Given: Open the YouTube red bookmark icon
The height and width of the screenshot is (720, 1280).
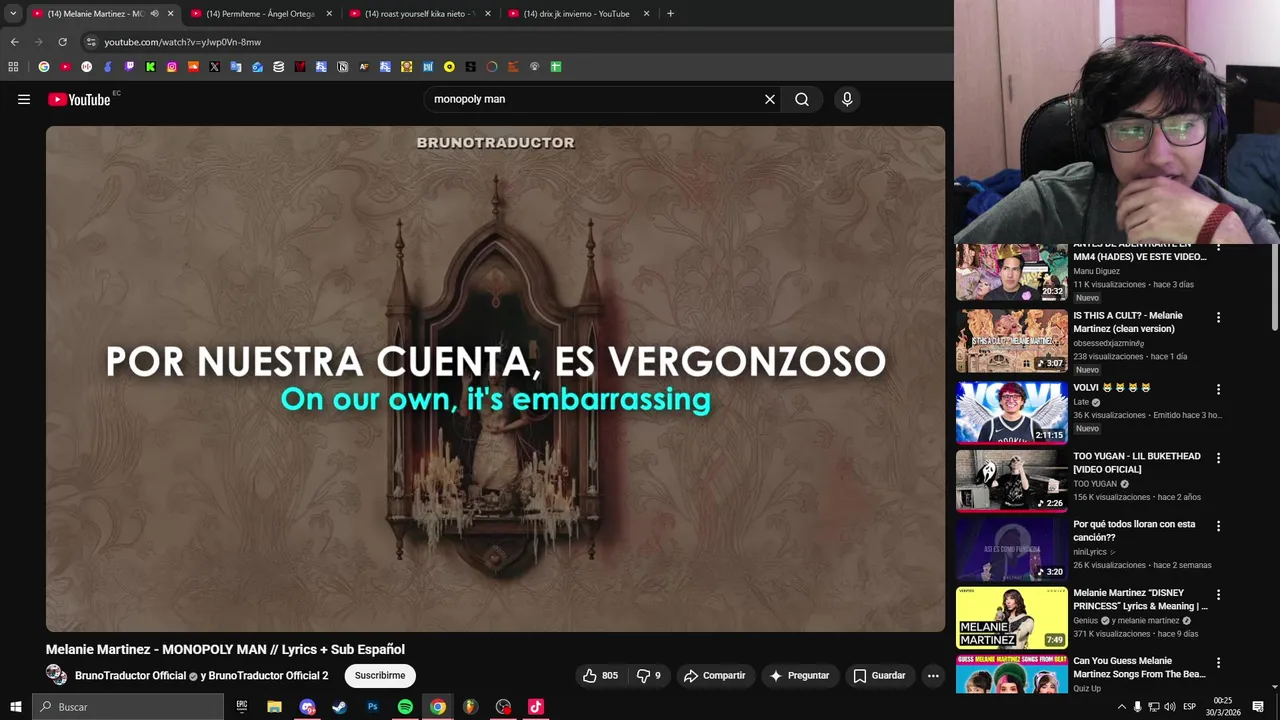Looking at the screenshot, I should tap(65, 67).
